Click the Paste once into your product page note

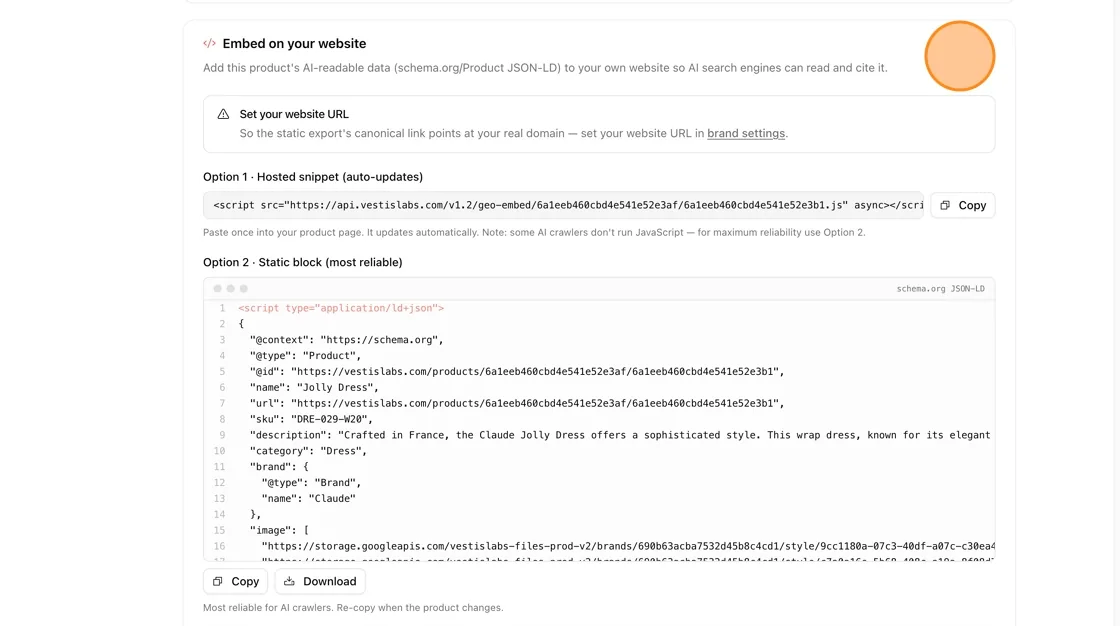coord(534,232)
